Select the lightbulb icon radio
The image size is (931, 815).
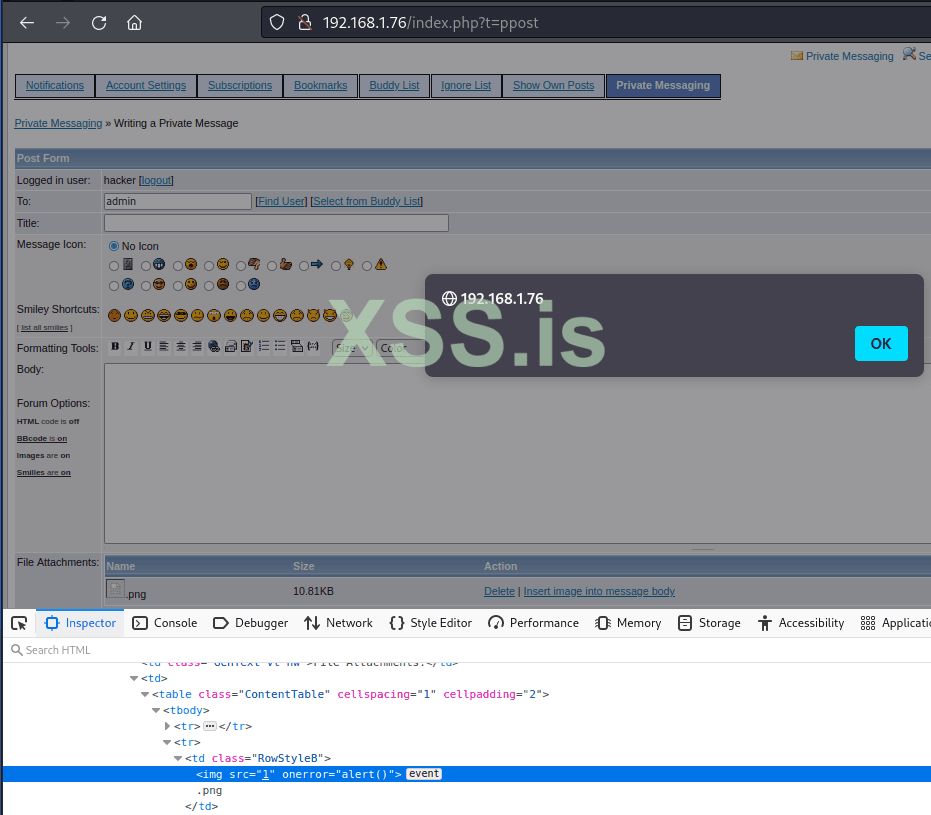click(335, 266)
